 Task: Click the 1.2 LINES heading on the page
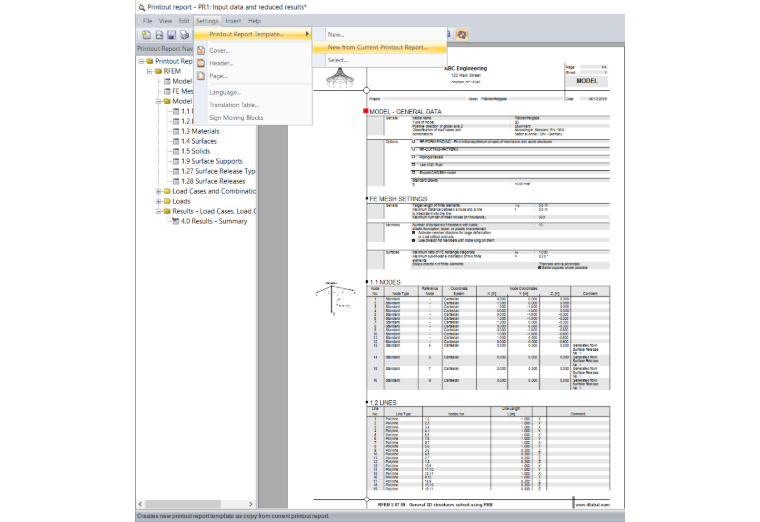coord(382,403)
